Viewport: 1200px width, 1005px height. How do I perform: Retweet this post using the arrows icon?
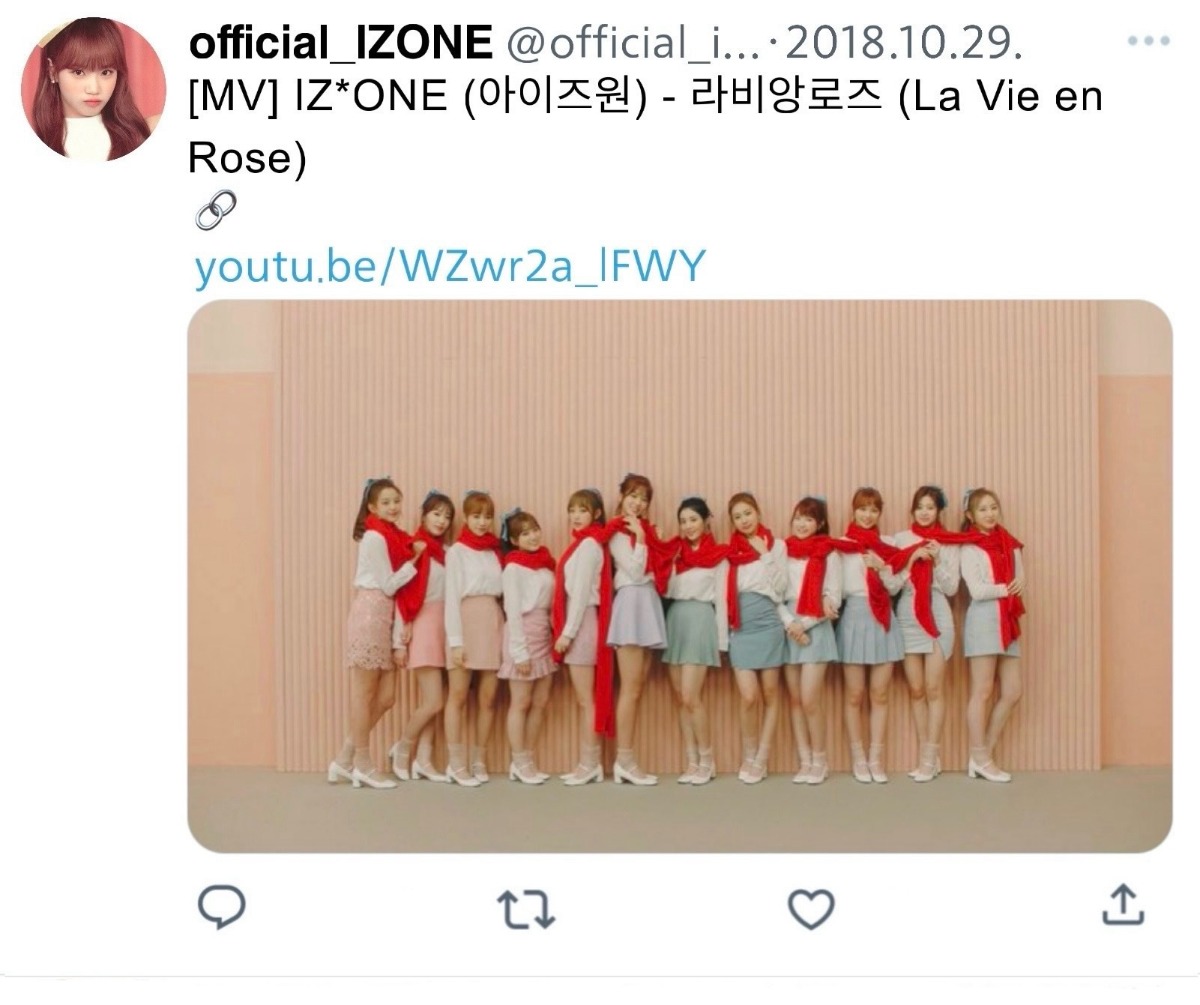coord(526,908)
